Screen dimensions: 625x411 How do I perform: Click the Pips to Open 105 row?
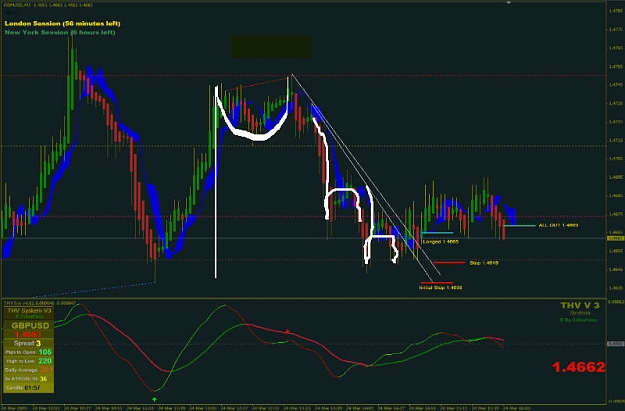(28, 352)
